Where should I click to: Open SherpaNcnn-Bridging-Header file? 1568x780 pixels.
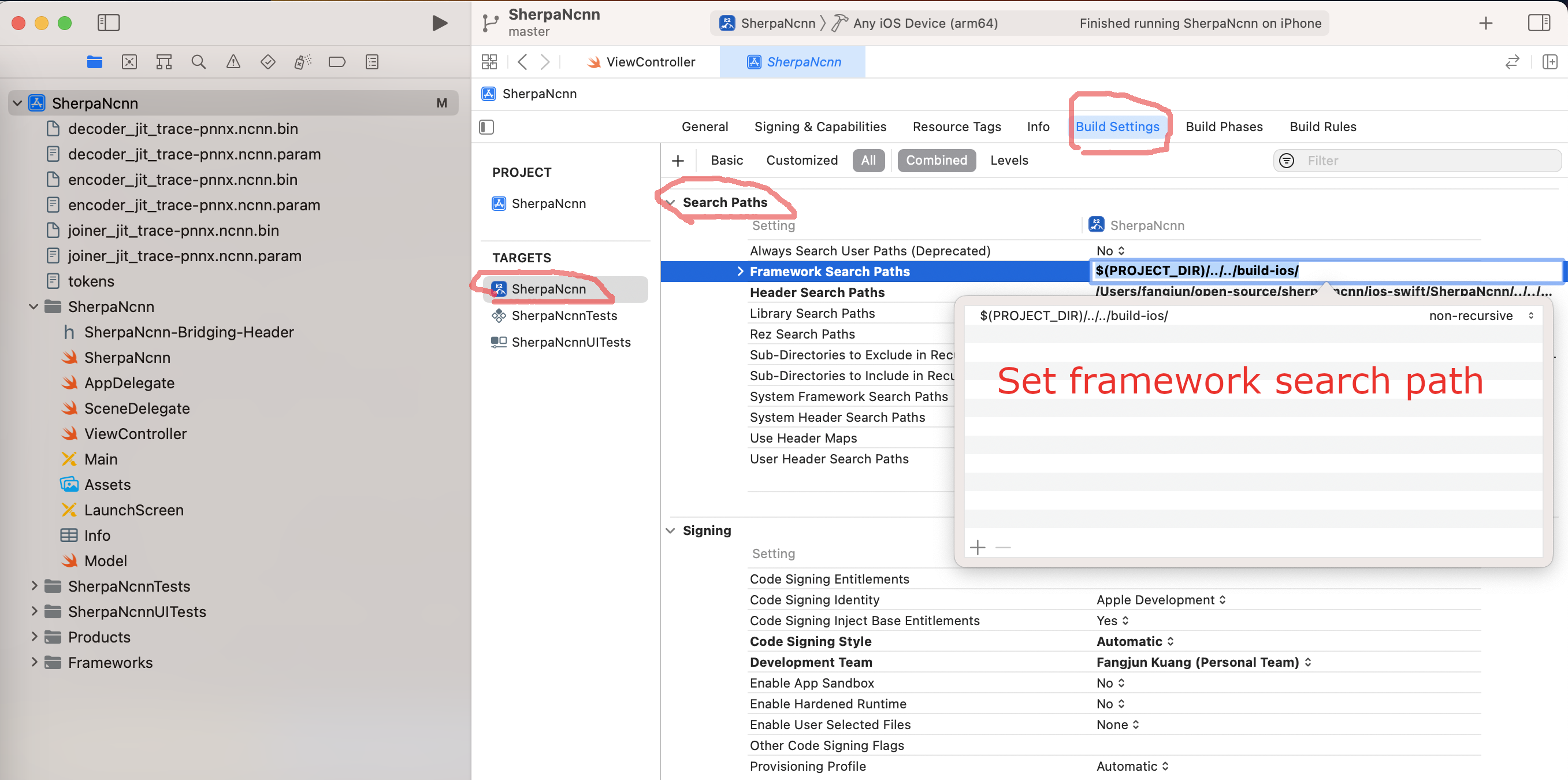179,332
